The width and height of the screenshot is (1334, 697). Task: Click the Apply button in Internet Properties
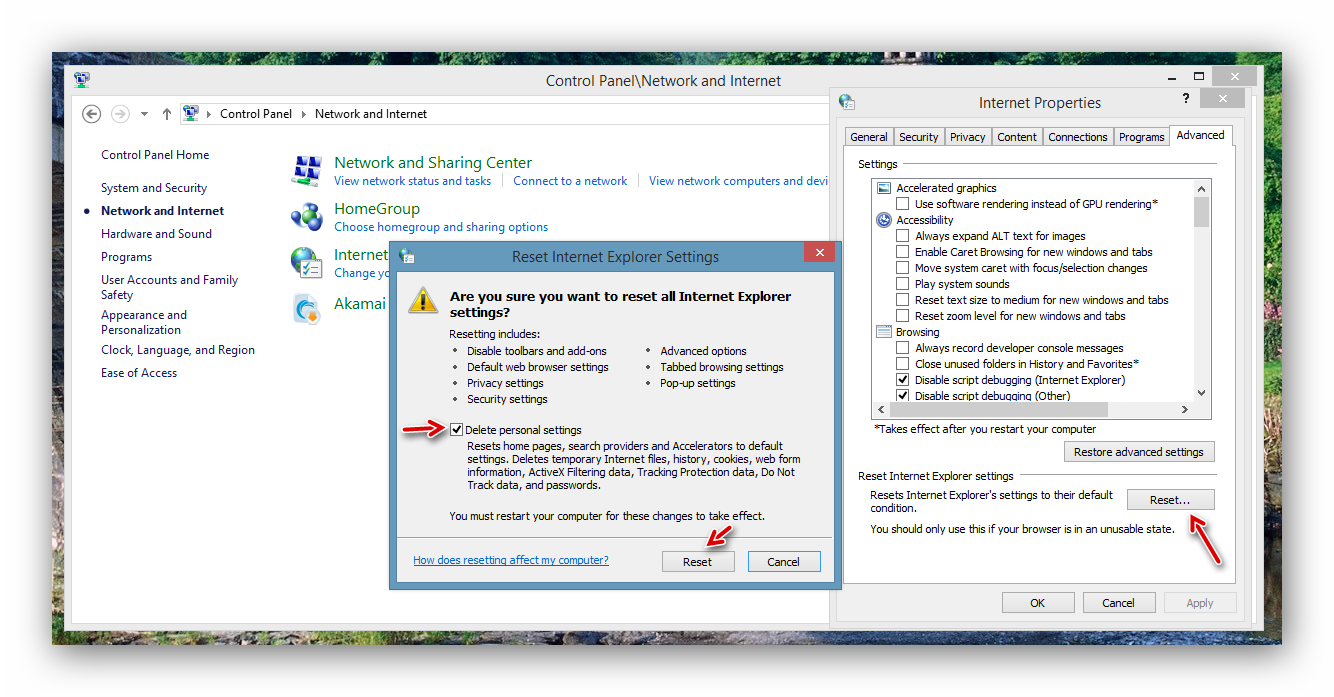point(1200,603)
